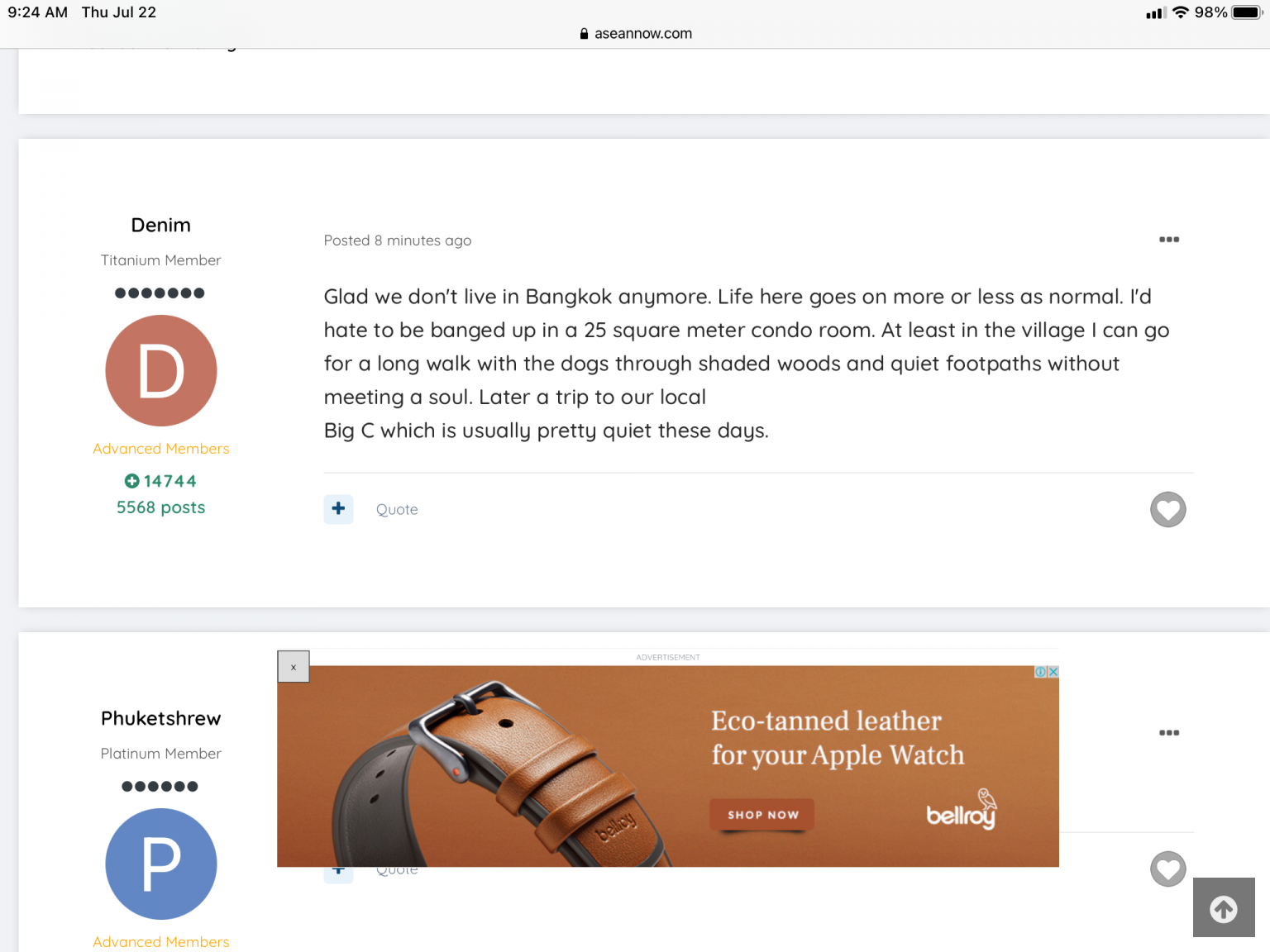Click Phuketshrew's round P avatar
Screen dimensions: 1270x952
(161, 864)
